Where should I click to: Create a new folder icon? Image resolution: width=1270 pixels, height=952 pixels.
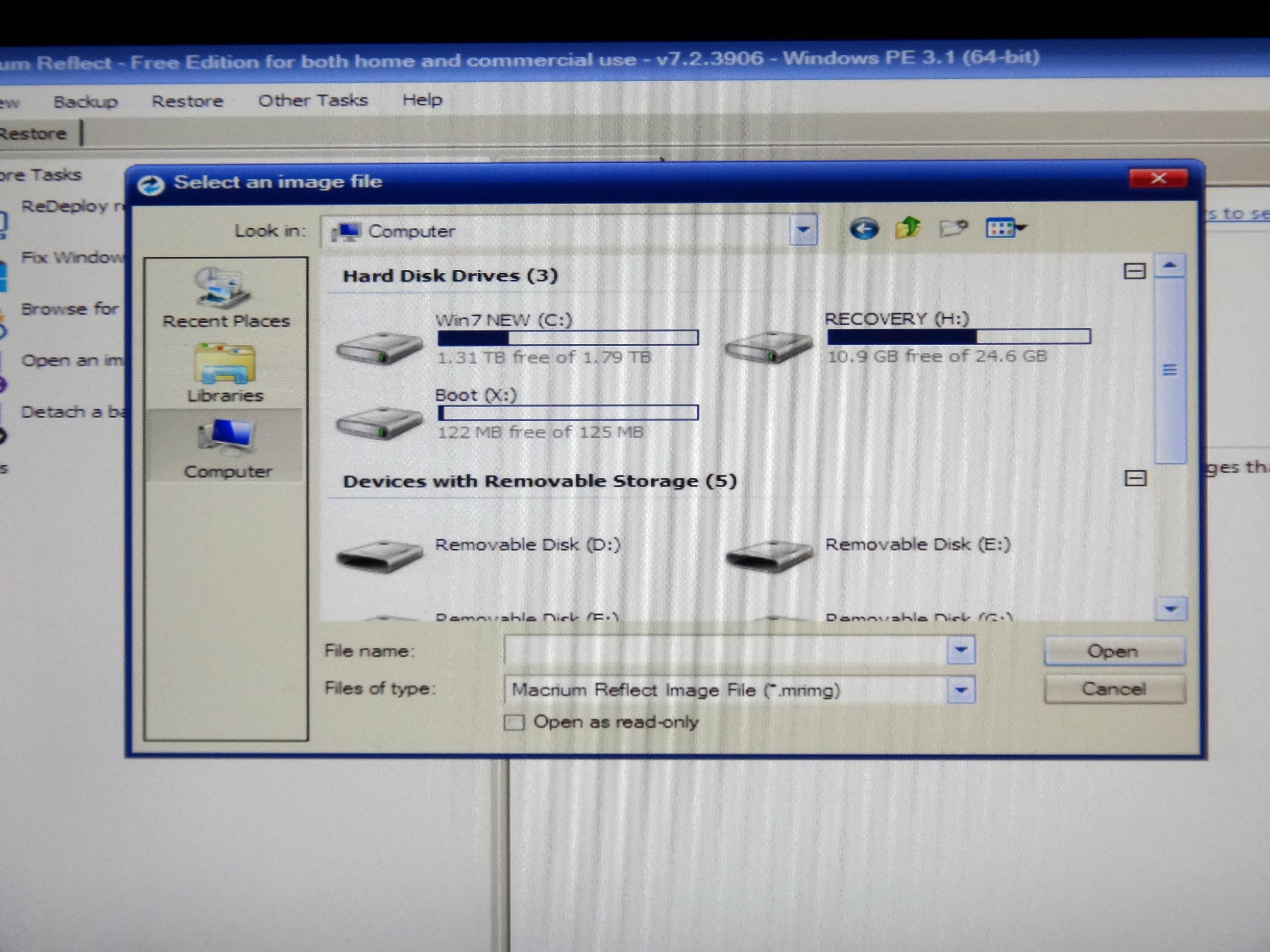(x=953, y=228)
